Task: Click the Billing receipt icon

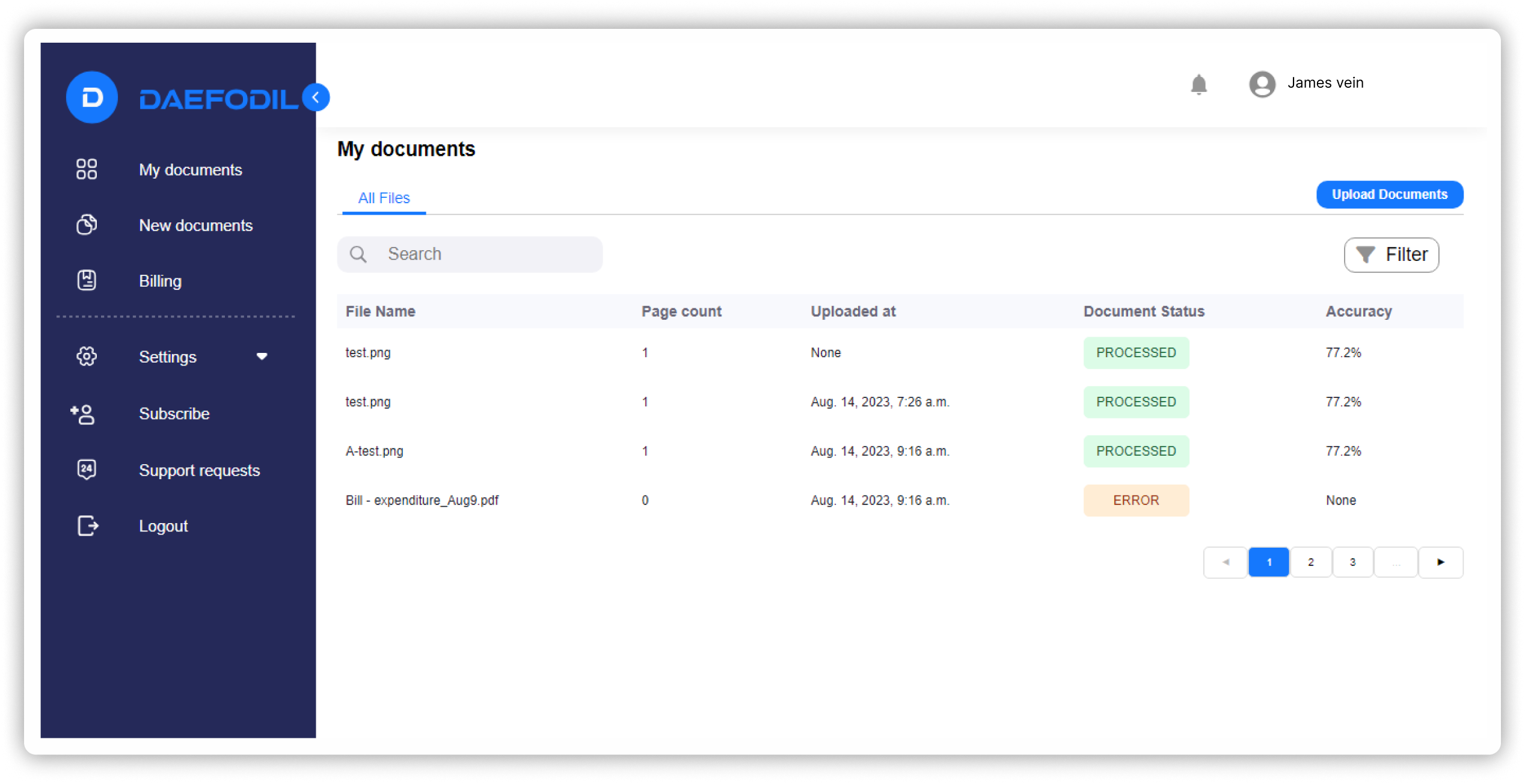Action: (87, 281)
